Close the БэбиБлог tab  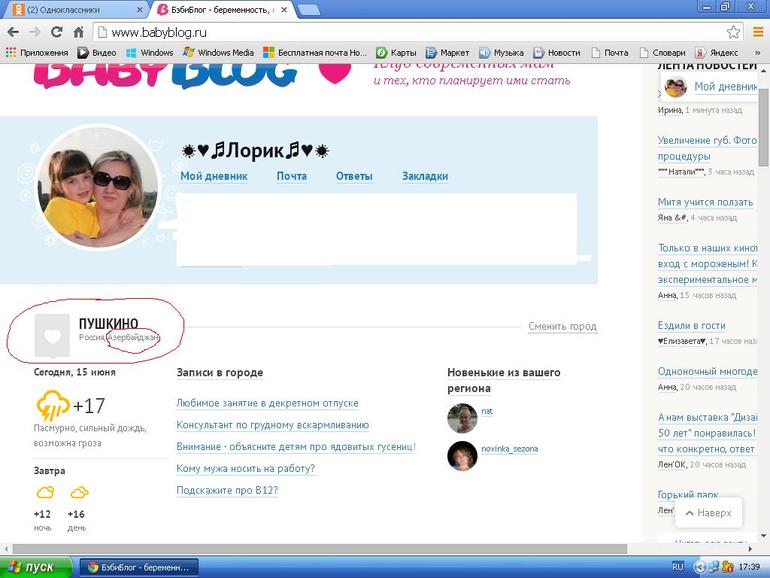coord(284,10)
